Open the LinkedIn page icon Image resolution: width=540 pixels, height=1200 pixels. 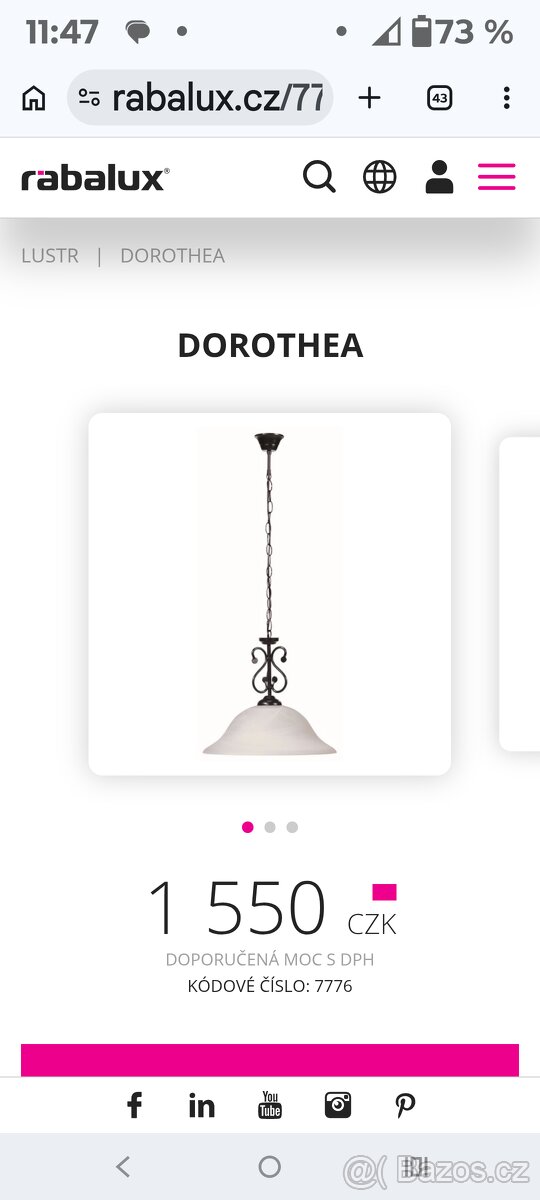pos(202,1105)
